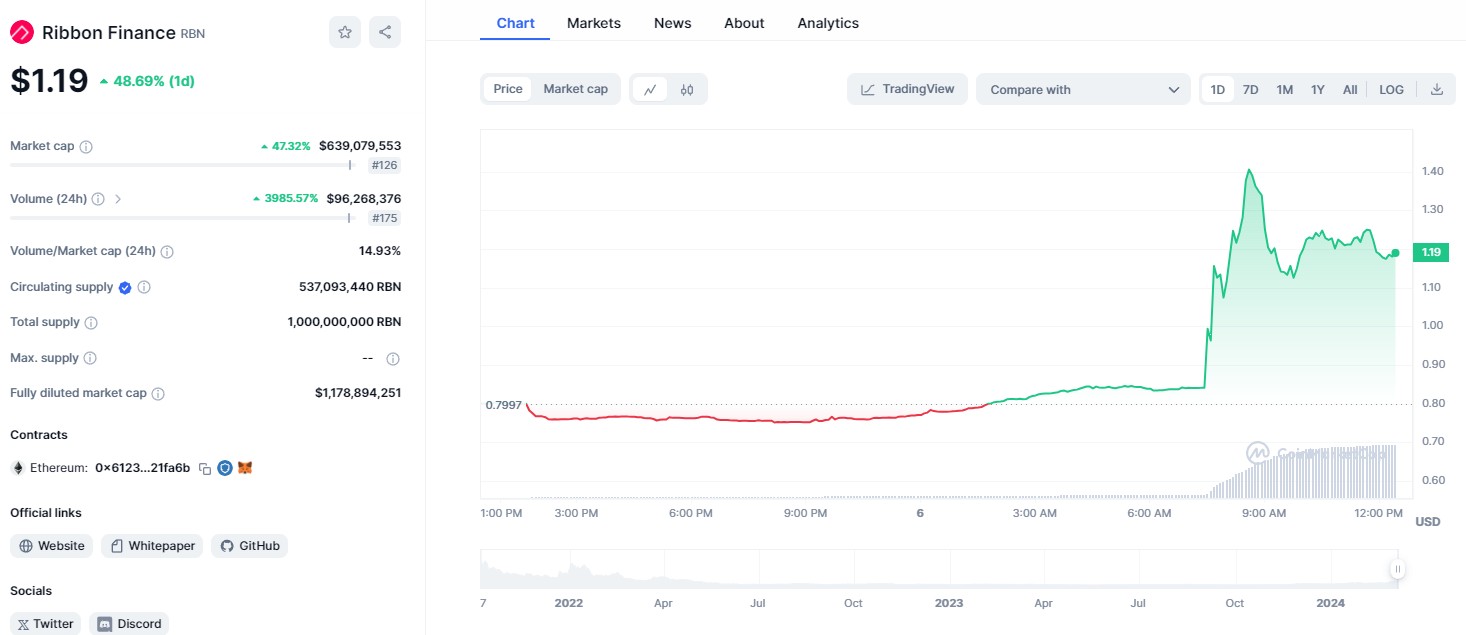Show info tooltip for Circulating supply
Viewport: 1466px width, 635px height.
(144, 287)
